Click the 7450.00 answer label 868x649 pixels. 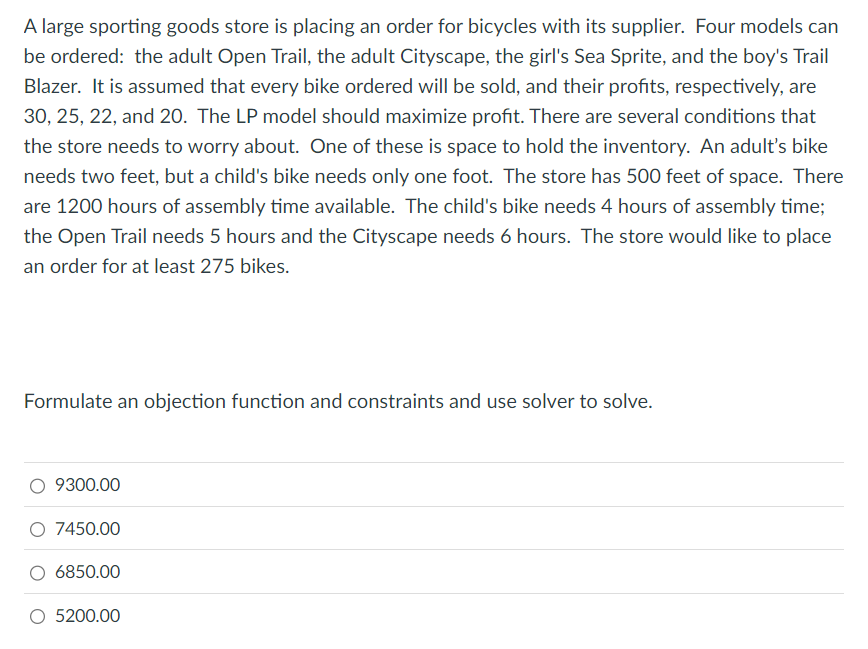[x=89, y=529]
